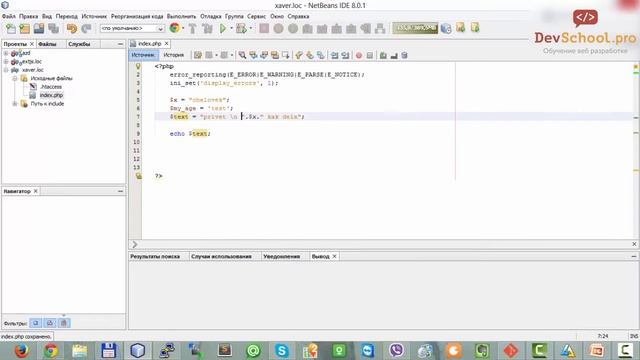Click the profiler icon beside memory bar
This screenshot has height=360, width=640.
coord(446,28)
